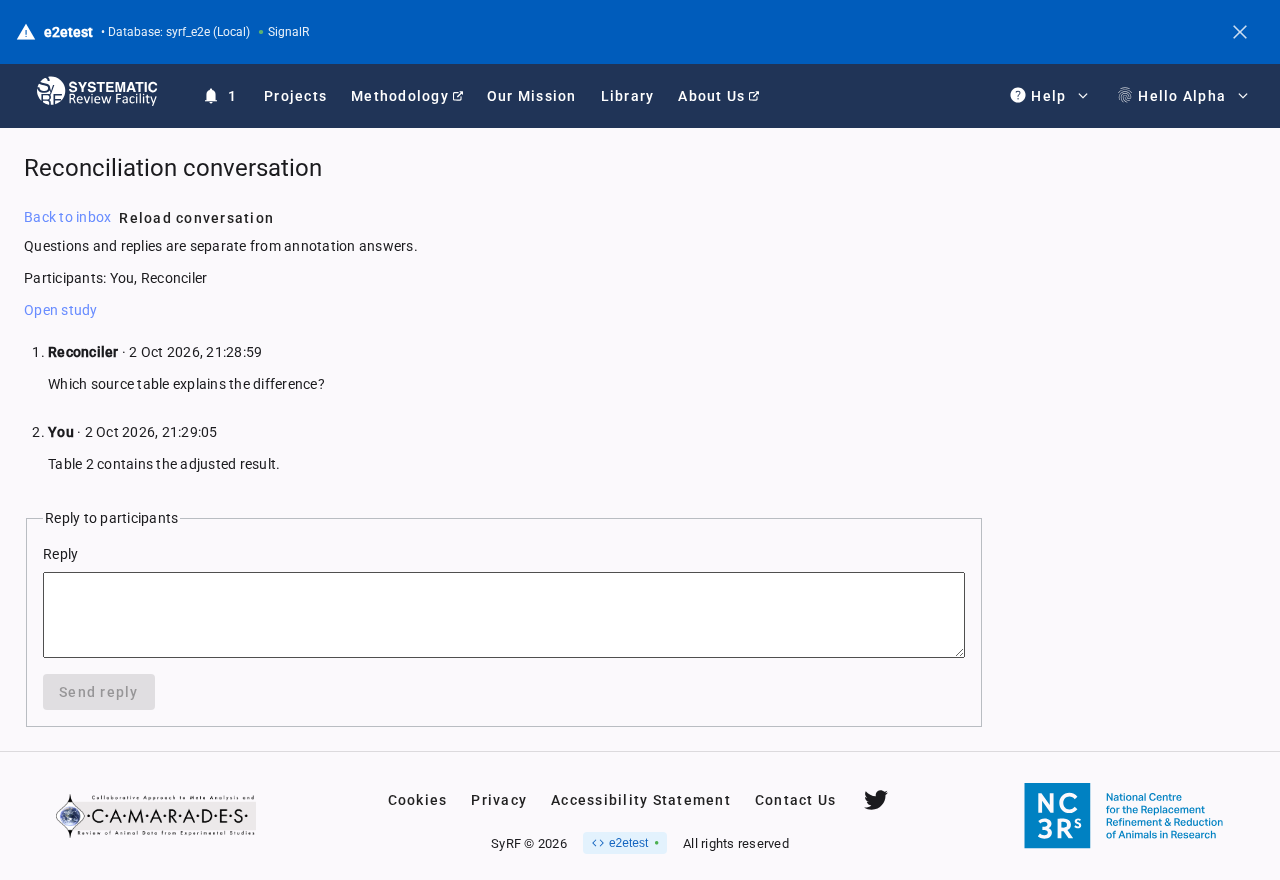1280x880 pixels.
Task: Open the Twitter bird icon link
Action: point(876,800)
